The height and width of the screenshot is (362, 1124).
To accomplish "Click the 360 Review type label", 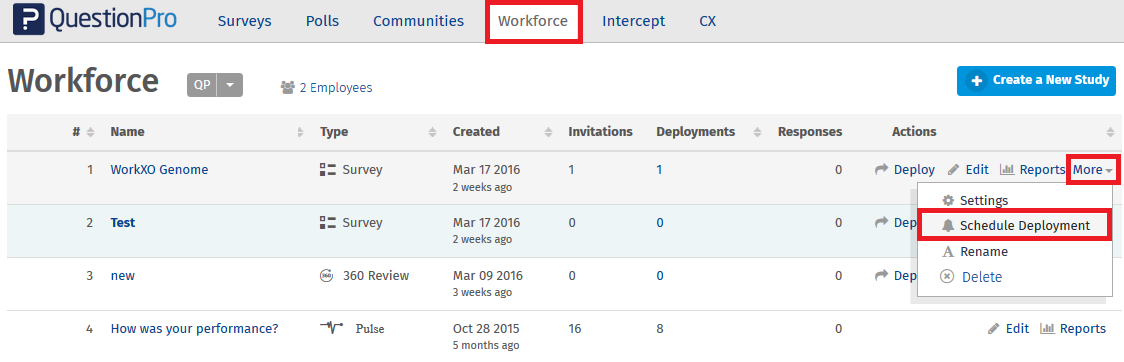I will [376, 276].
